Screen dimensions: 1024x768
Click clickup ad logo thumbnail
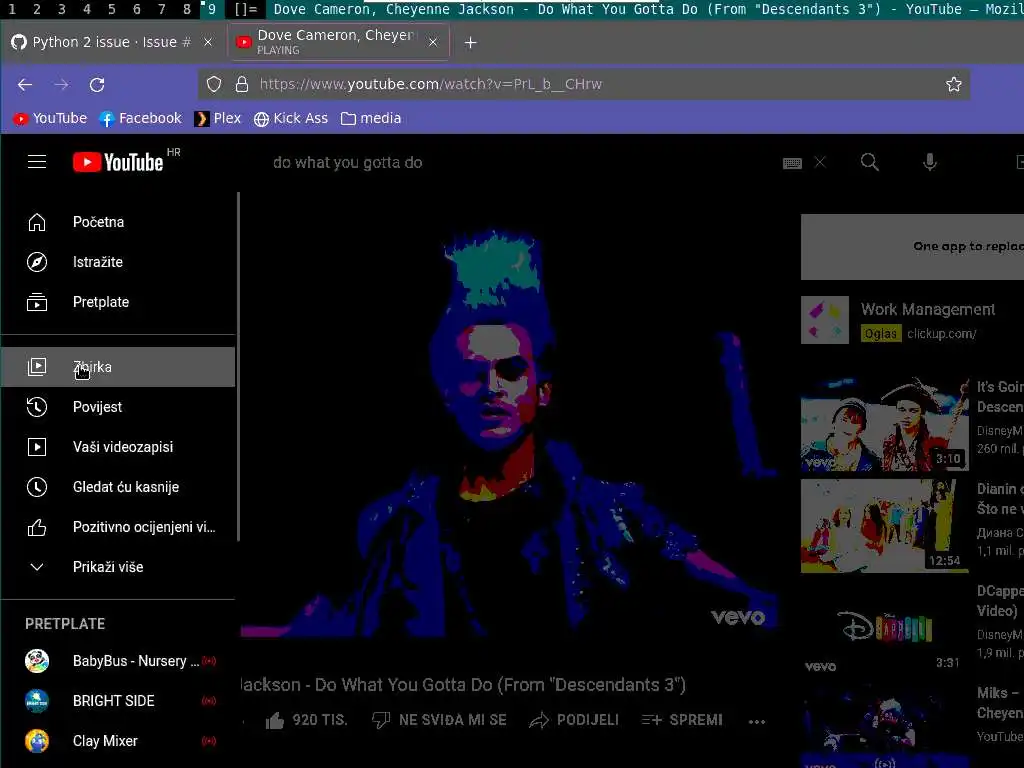point(825,320)
